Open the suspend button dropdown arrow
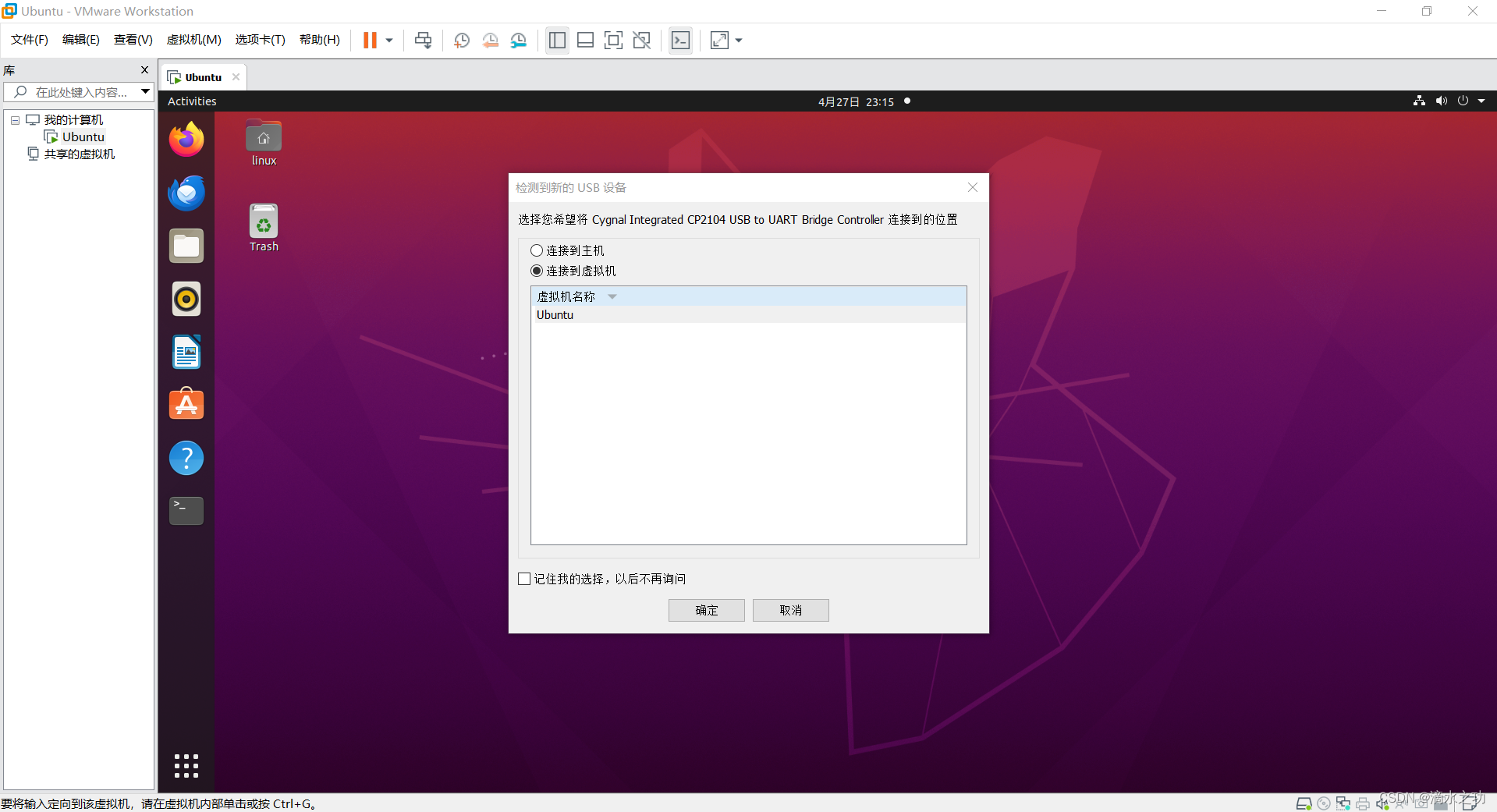This screenshot has width=1497, height=812. (388, 40)
